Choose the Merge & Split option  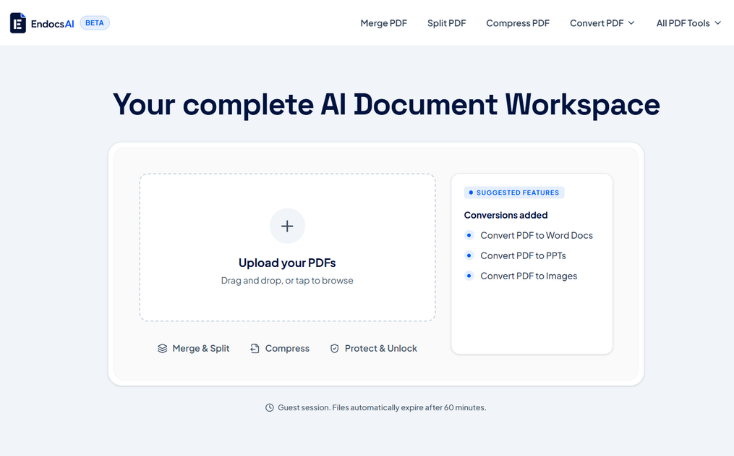click(193, 348)
